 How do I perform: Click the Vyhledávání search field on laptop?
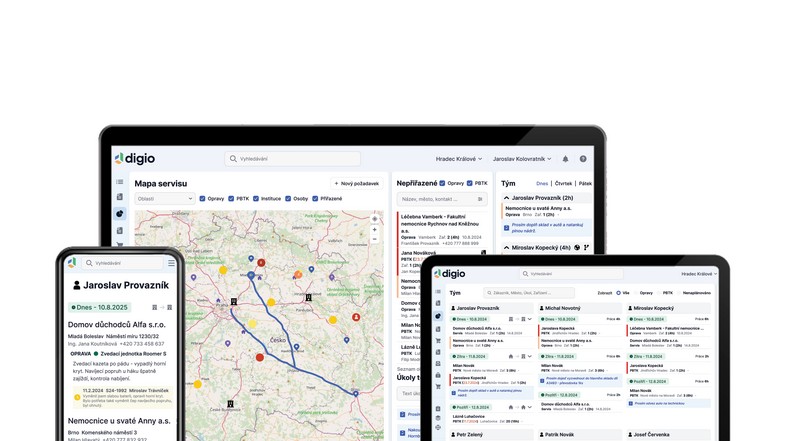292,159
